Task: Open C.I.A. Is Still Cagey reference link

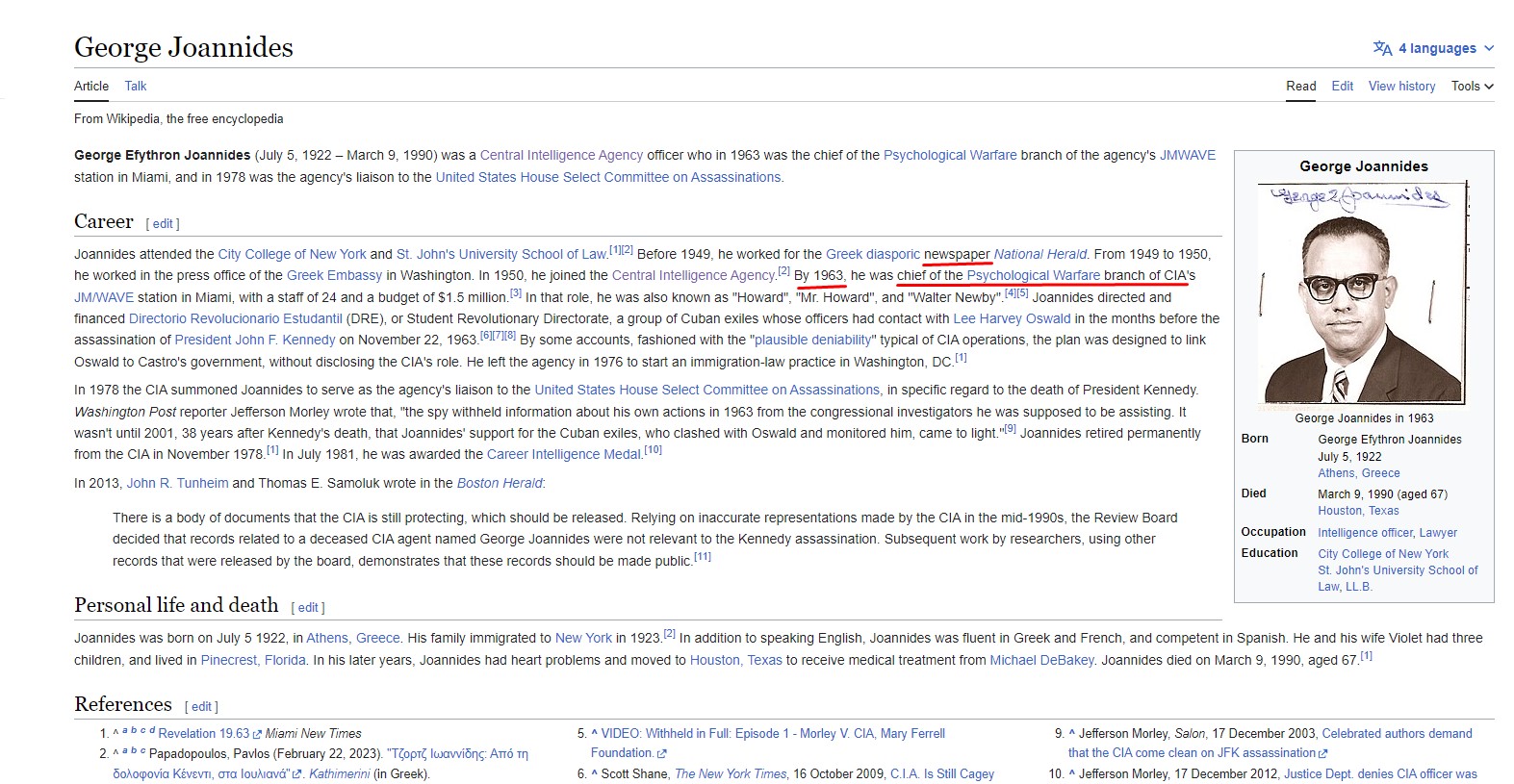Action: (942, 773)
